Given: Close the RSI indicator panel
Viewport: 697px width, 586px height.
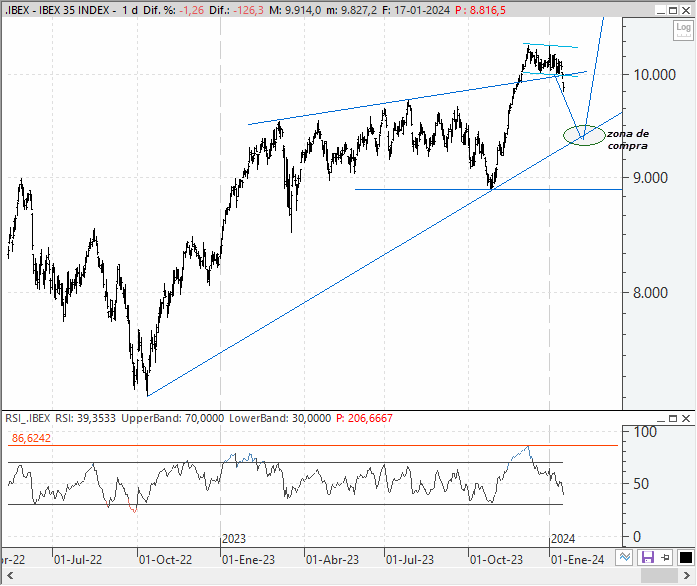Looking at the screenshot, I should 686,418.
